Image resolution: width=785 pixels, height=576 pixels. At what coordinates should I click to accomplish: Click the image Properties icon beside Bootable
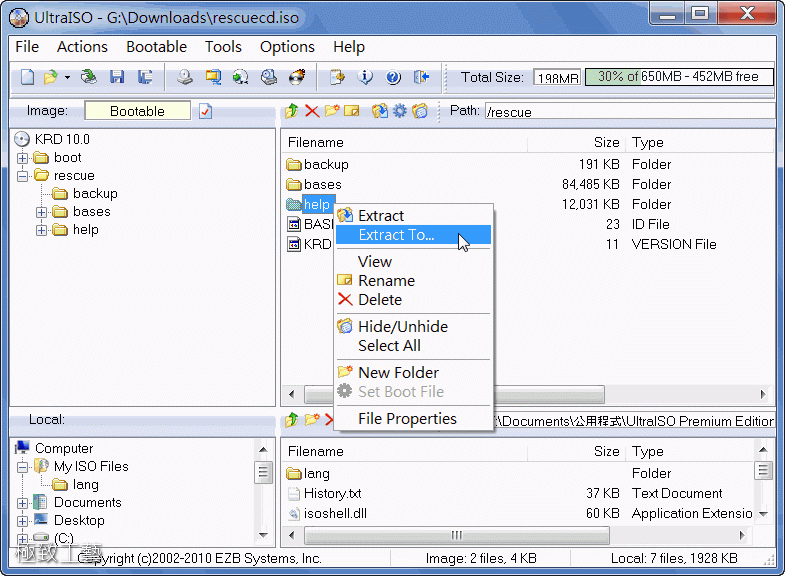(x=205, y=111)
